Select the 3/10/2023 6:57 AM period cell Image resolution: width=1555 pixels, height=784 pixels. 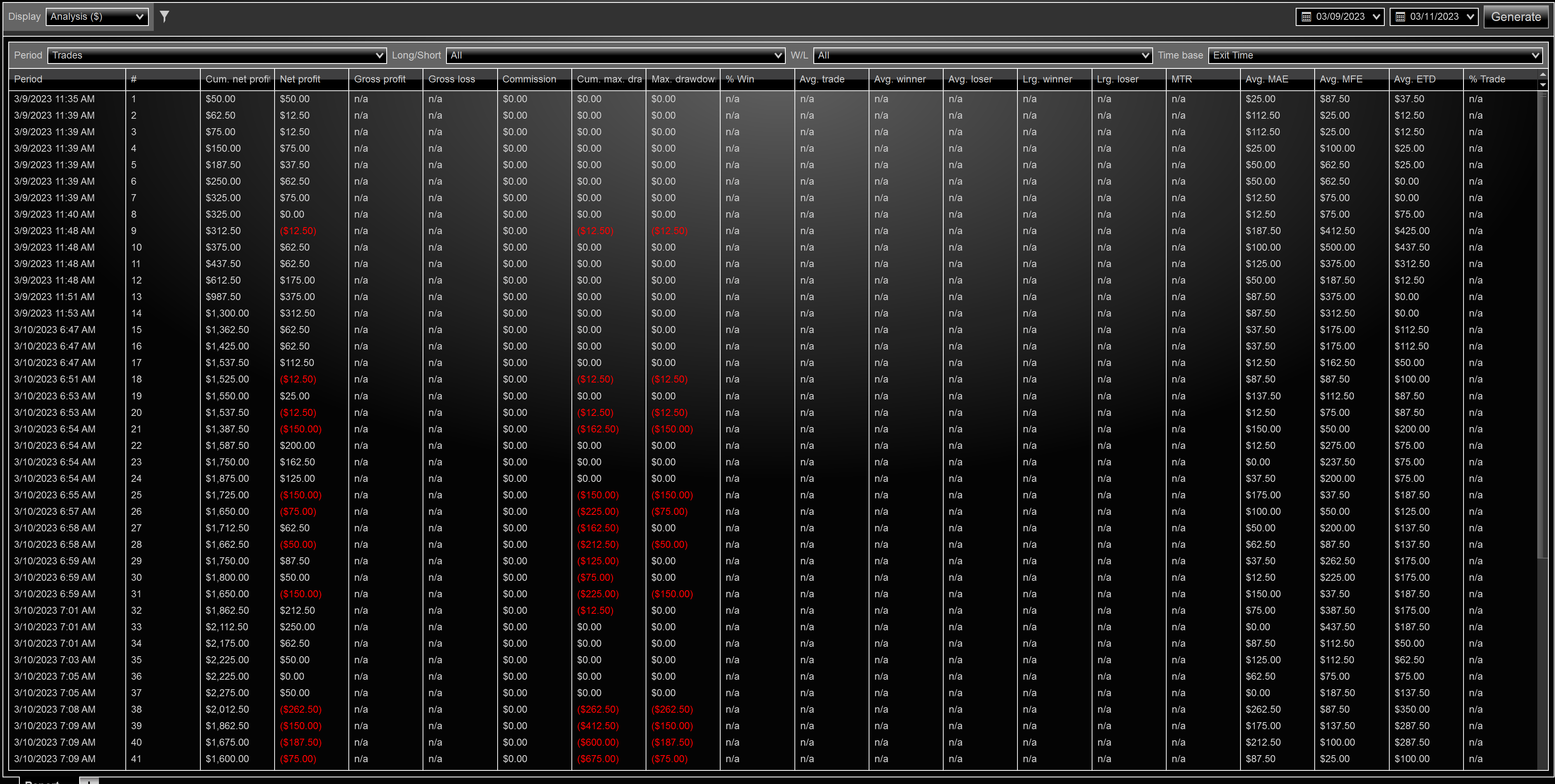coord(54,511)
